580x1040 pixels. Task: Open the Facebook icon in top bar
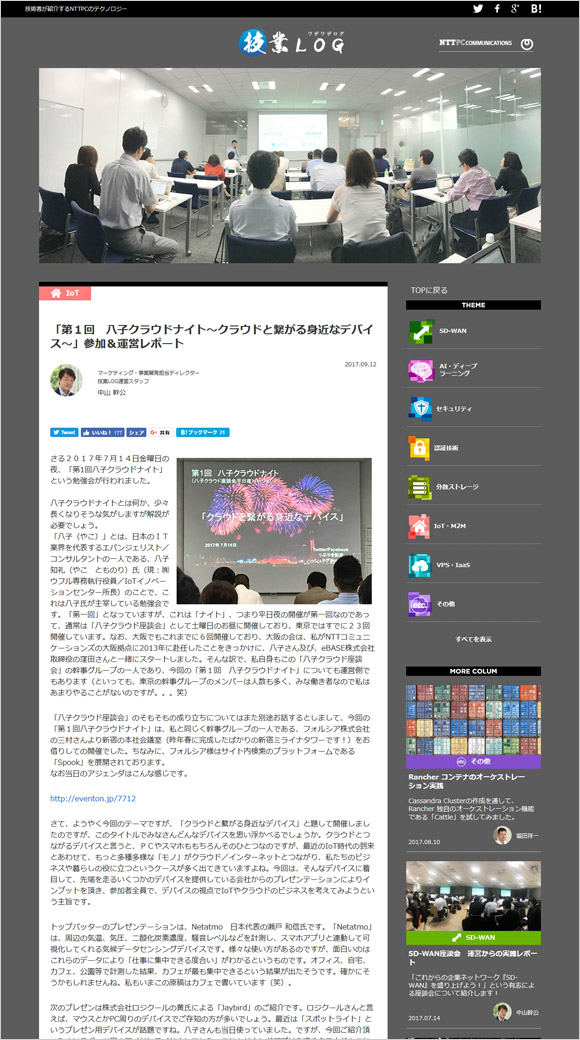tap(497, 9)
